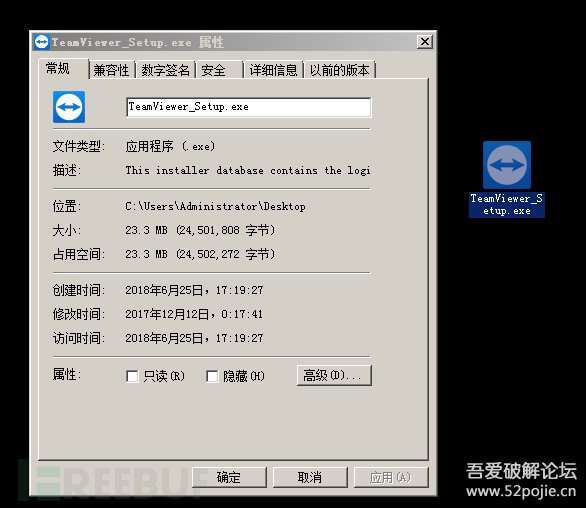Close the properties dialog with the X button

(425, 41)
